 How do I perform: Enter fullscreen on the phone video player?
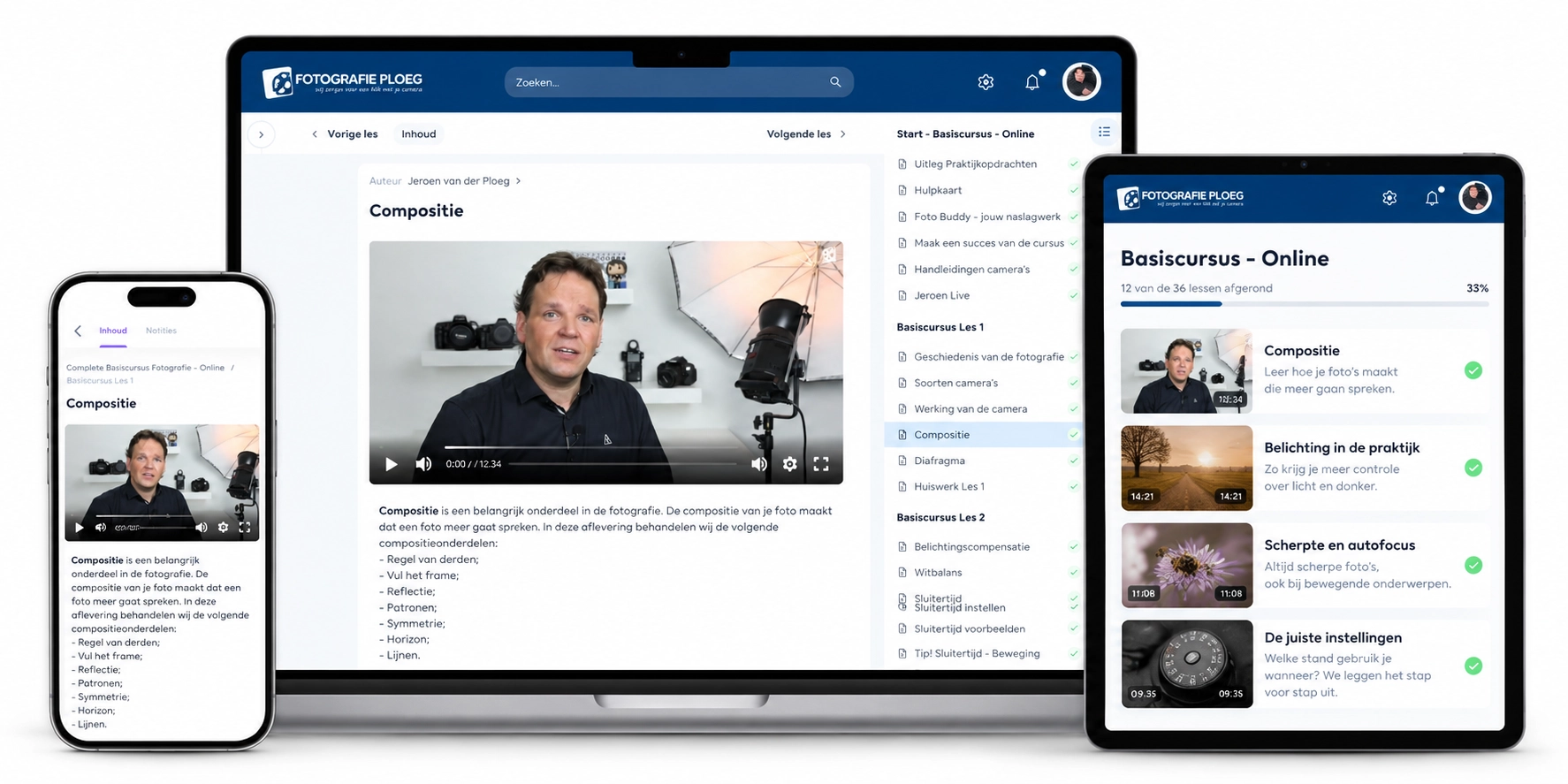pyautogui.click(x=245, y=528)
